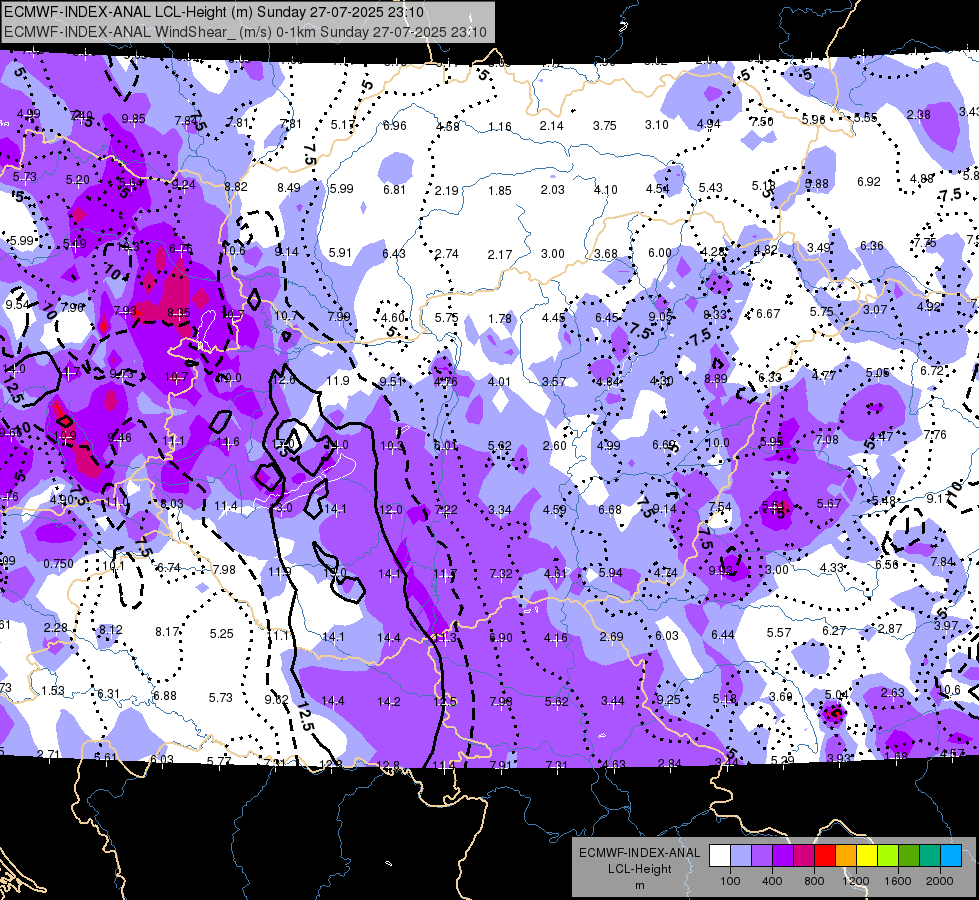Screen dimensions: 979x900
Task: Click the legend text LCL-Height
Action: 639,869
